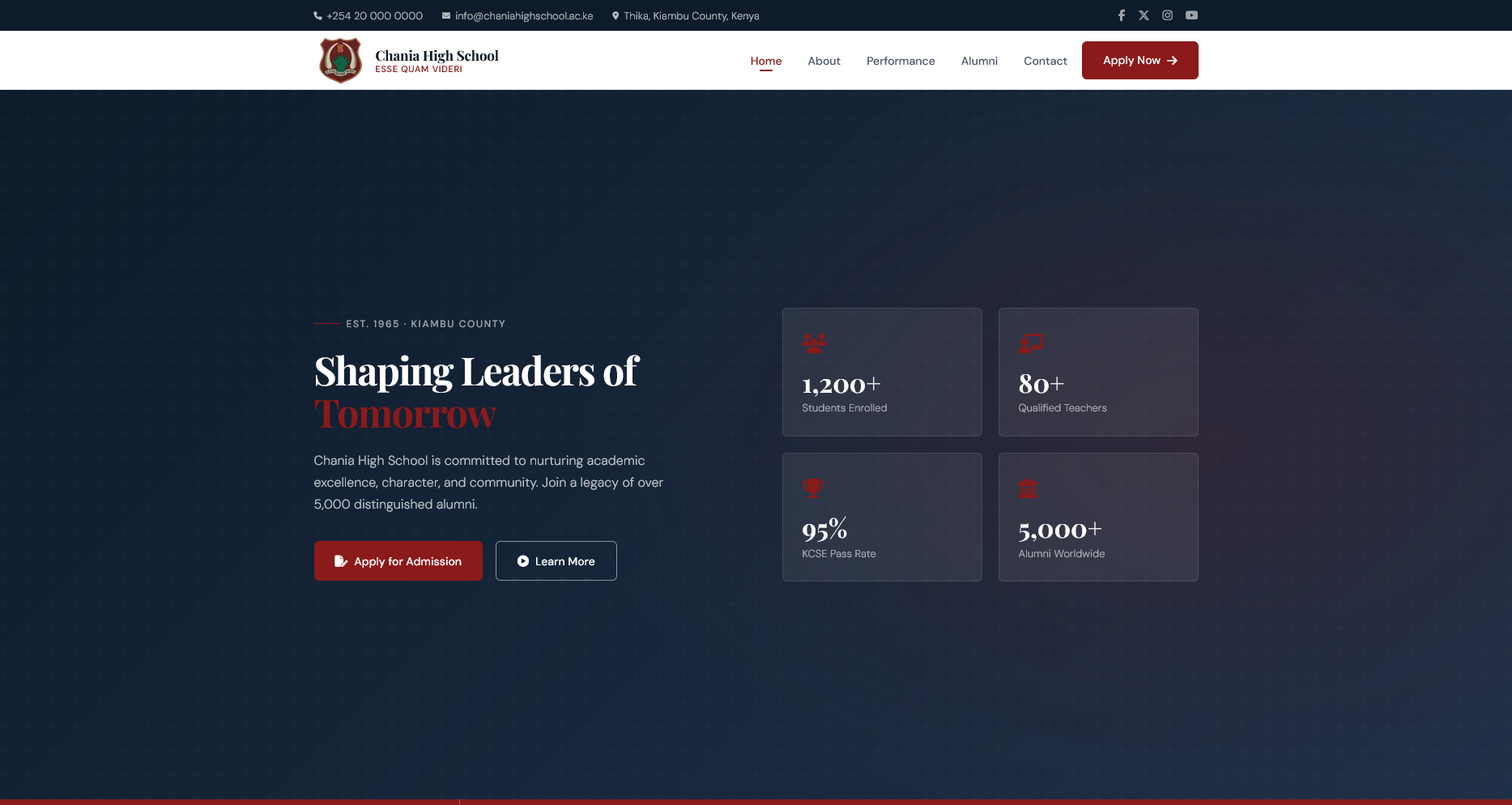Click the email envelope icon
Viewport: 1512px width, 805px height.
click(445, 15)
